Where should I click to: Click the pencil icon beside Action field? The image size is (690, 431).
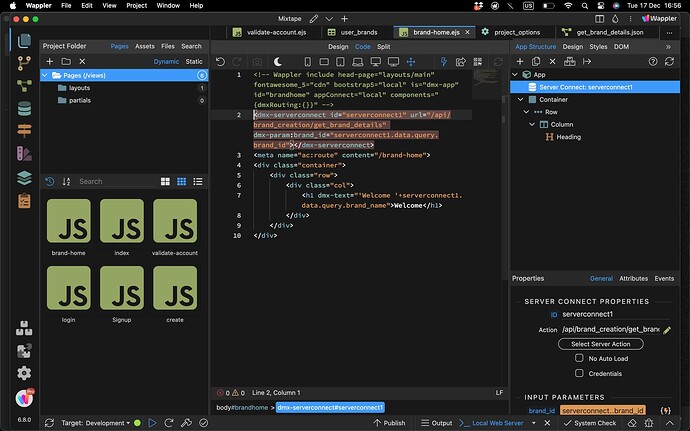667,330
